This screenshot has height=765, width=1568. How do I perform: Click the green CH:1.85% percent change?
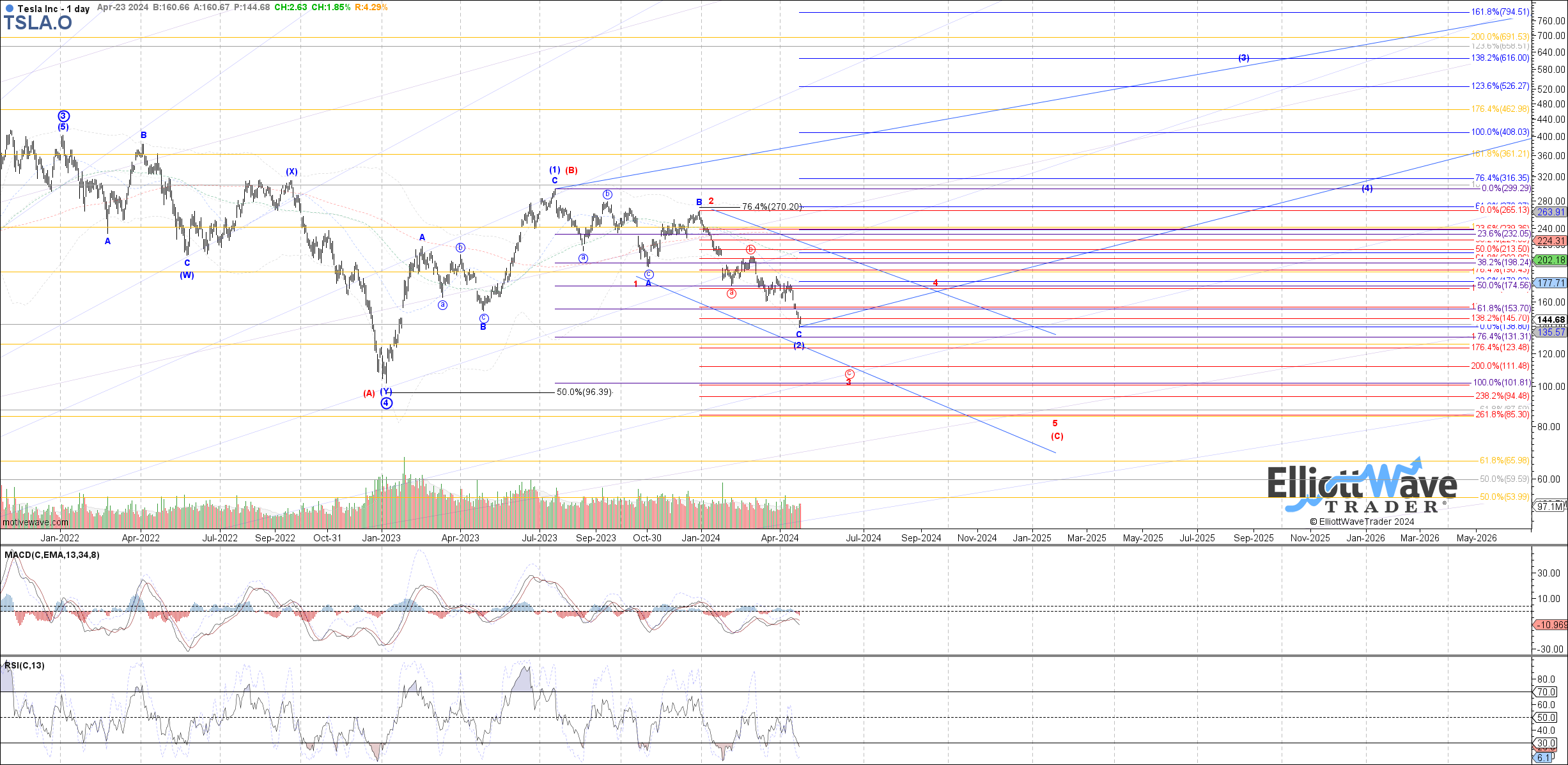point(331,8)
